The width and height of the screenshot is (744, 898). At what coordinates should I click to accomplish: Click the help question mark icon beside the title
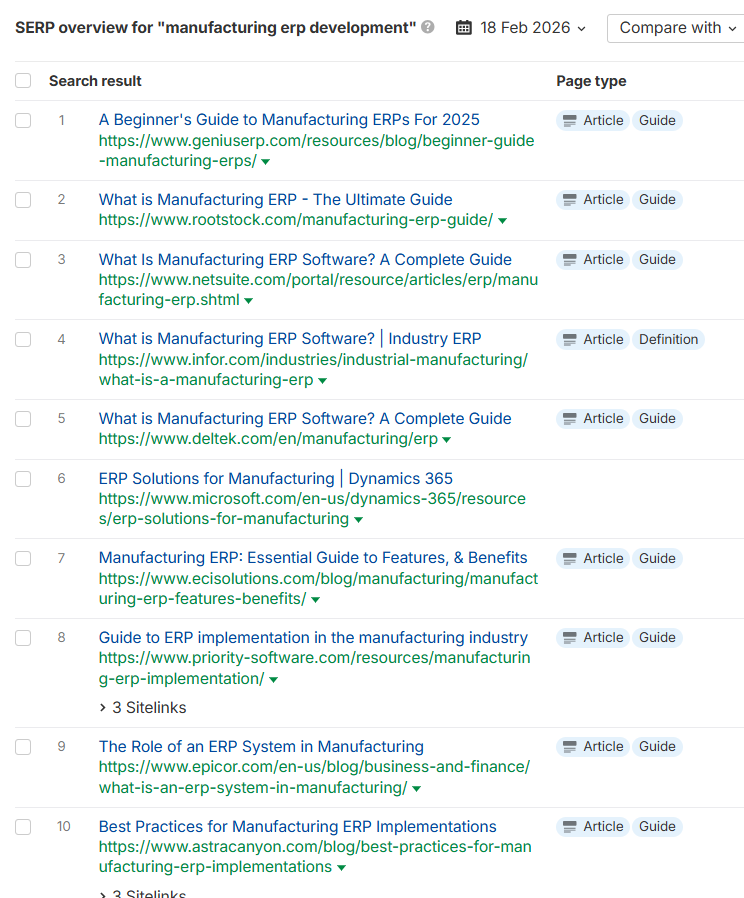pos(427,27)
